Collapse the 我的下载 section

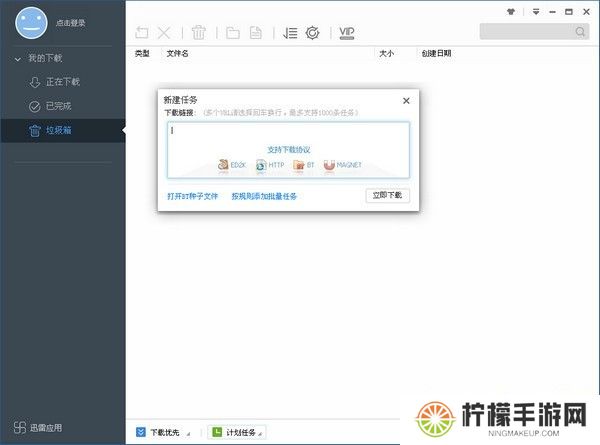tap(18, 59)
